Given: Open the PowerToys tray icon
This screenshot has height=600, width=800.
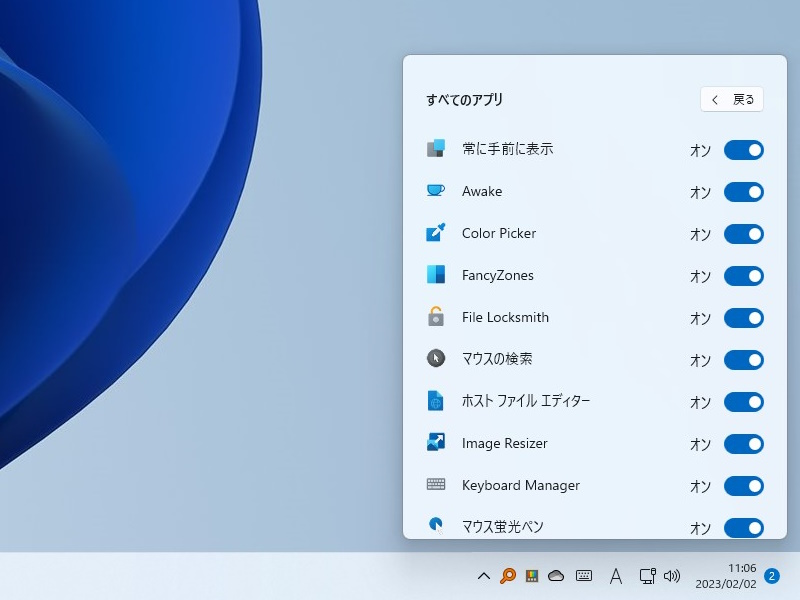Looking at the screenshot, I should click(532, 576).
